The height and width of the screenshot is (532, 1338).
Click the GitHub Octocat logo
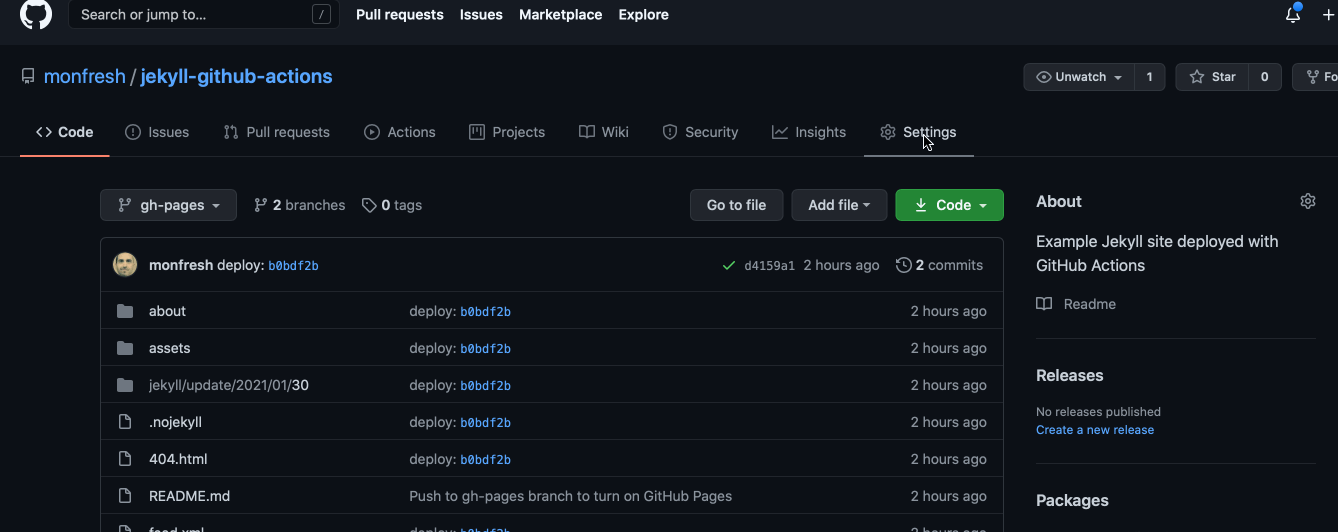[36, 14]
